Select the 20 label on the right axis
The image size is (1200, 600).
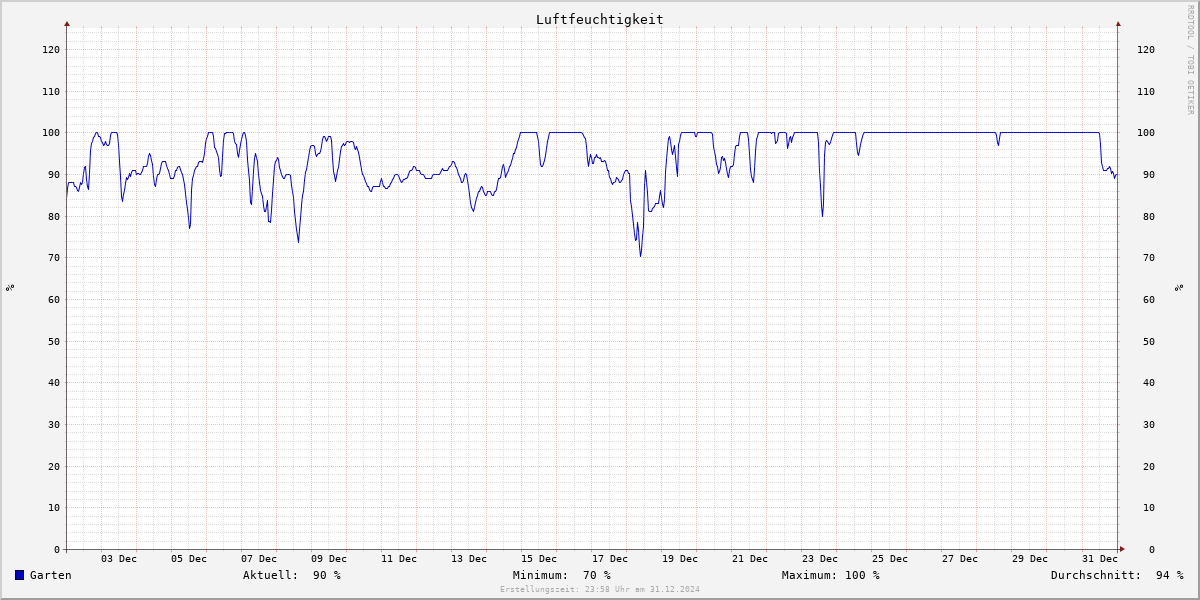1149,466
